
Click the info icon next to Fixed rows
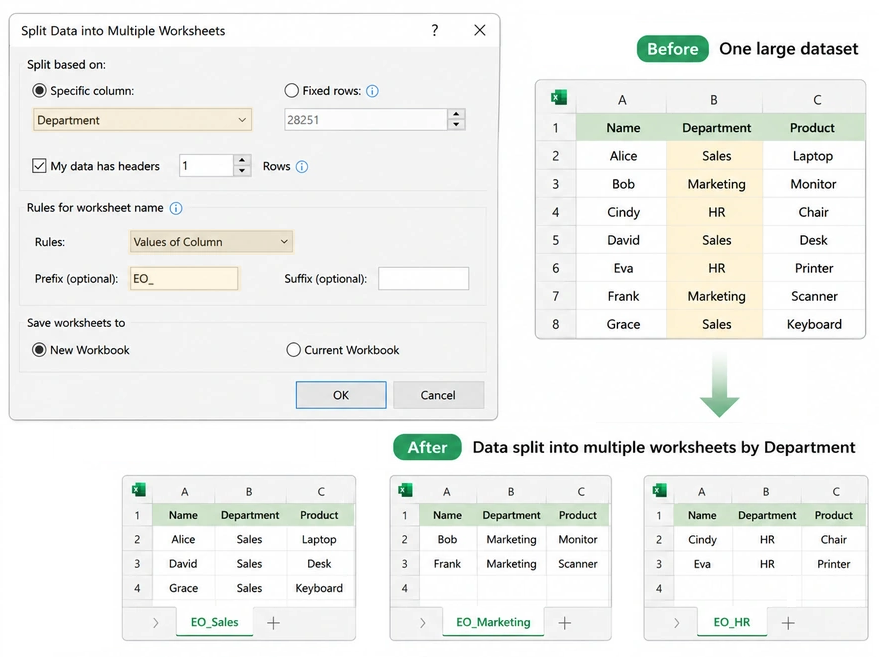coord(372,91)
